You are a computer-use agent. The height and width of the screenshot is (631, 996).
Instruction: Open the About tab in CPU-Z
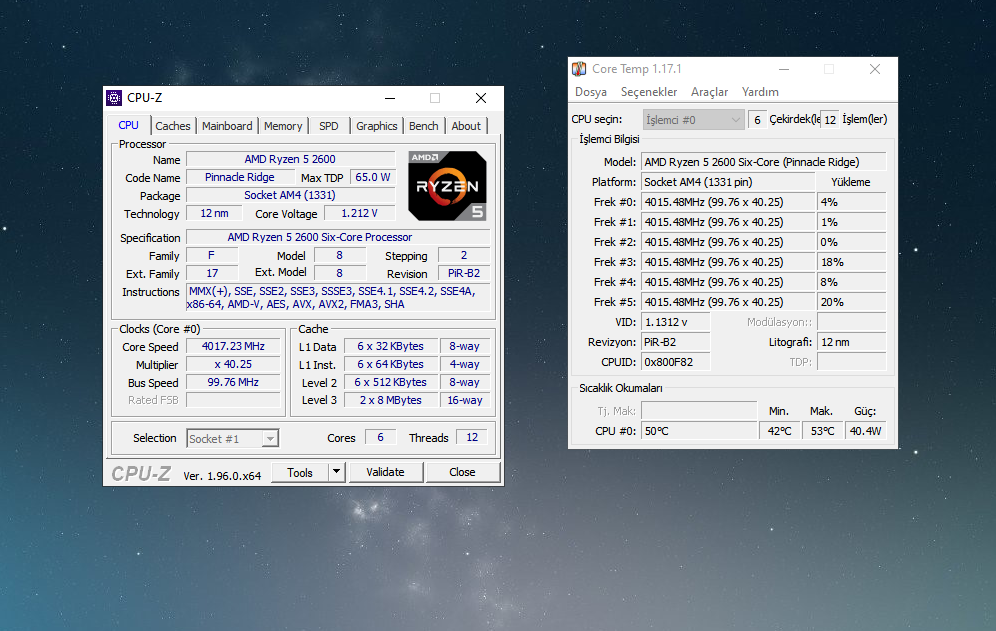466,126
